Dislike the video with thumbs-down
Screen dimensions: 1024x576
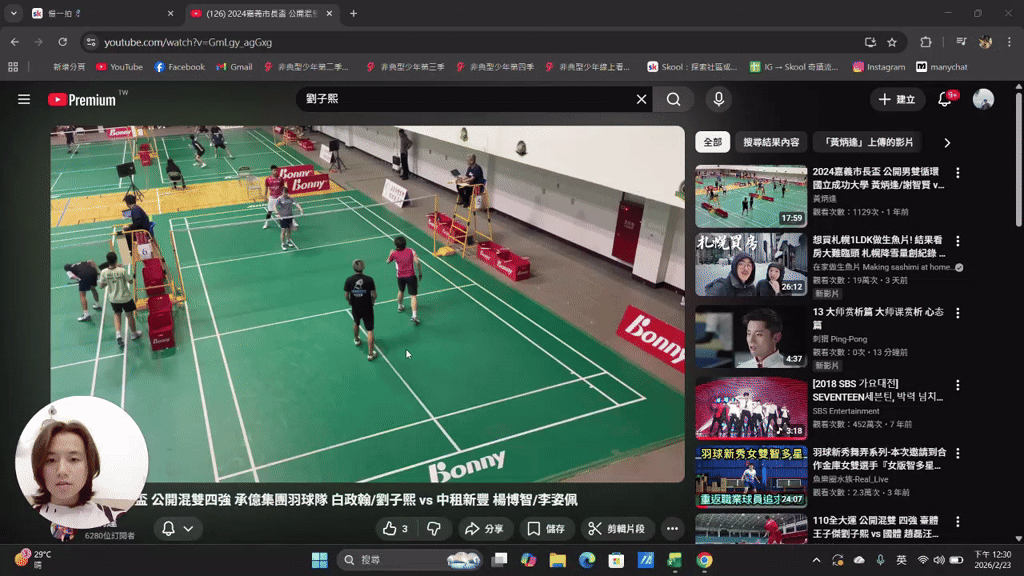pyautogui.click(x=434, y=528)
